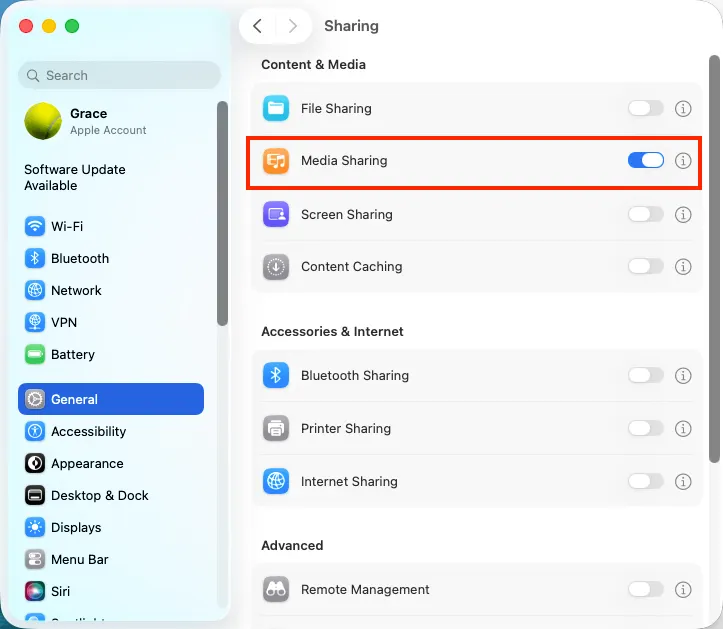This screenshot has height=629, width=723.
Task: Open info for File Sharing
Action: [683, 109]
